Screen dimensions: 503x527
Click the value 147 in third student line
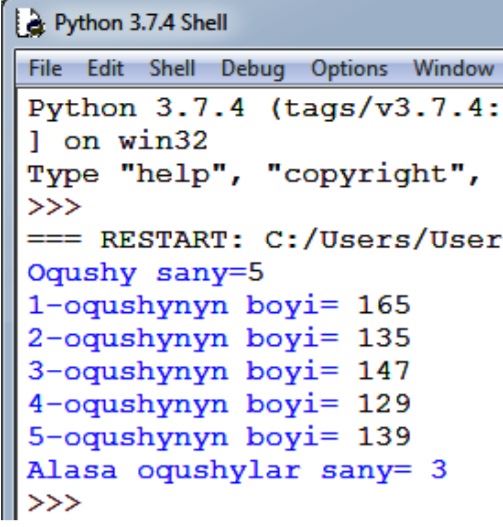point(384,371)
